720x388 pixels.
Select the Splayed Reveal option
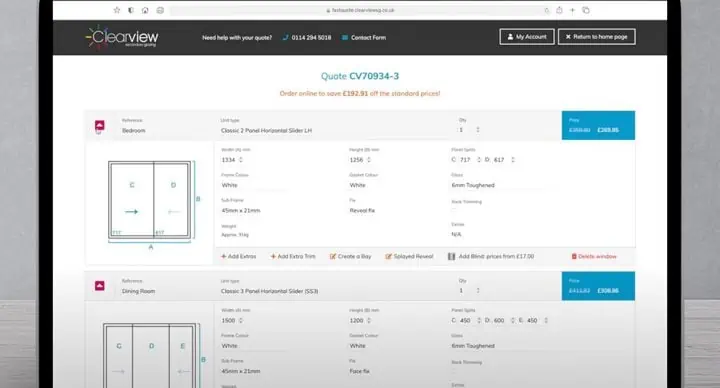(409, 256)
